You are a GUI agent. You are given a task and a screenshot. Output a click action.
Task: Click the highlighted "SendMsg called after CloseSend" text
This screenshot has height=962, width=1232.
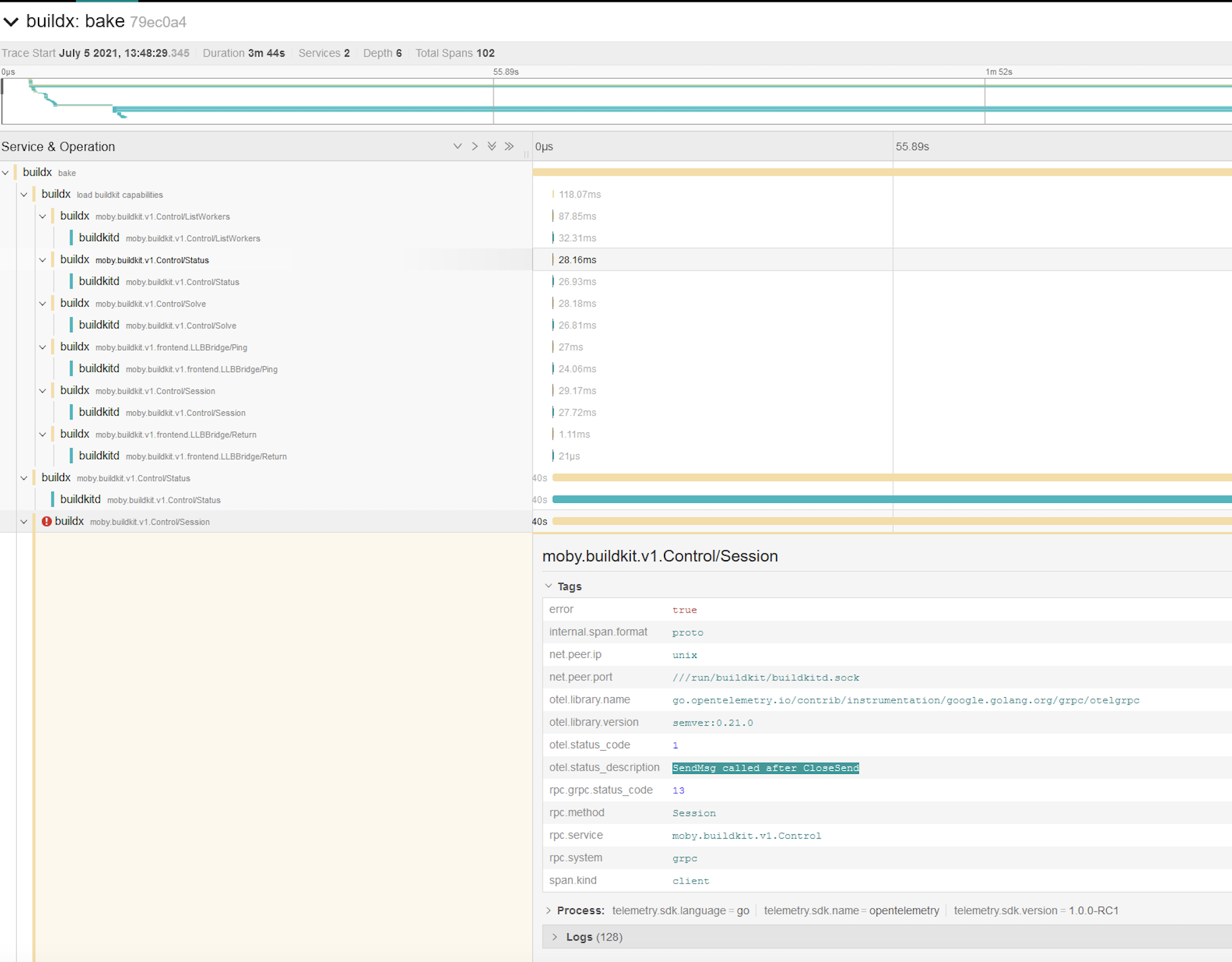(x=765, y=768)
